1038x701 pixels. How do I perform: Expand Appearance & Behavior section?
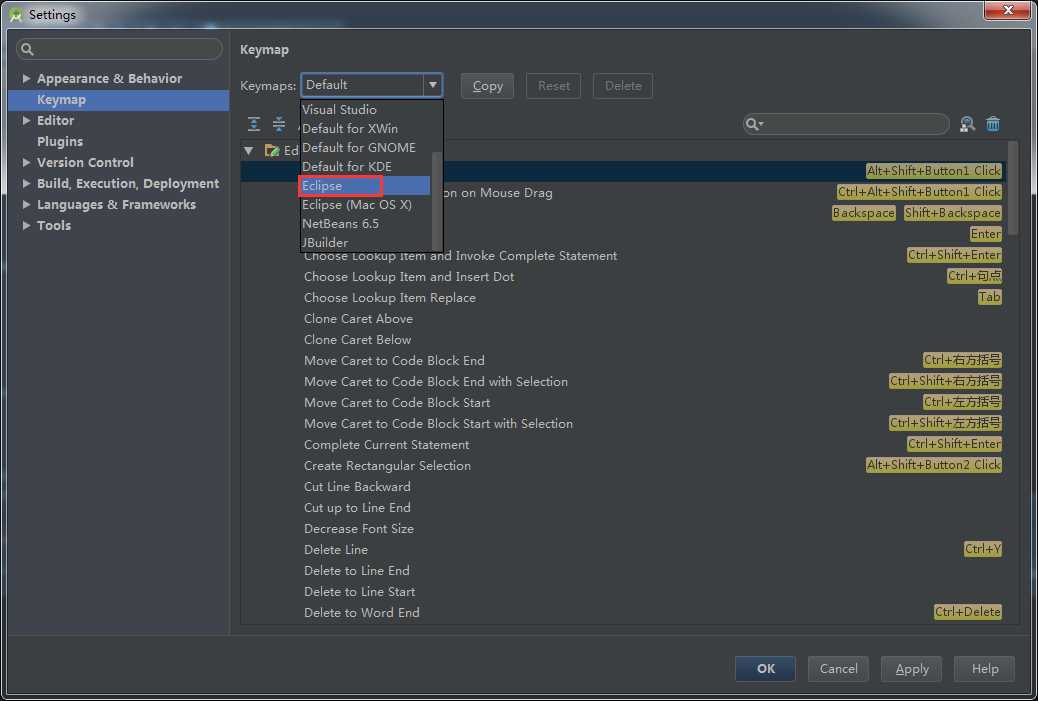pyautogui.click(x=26, y=78)
